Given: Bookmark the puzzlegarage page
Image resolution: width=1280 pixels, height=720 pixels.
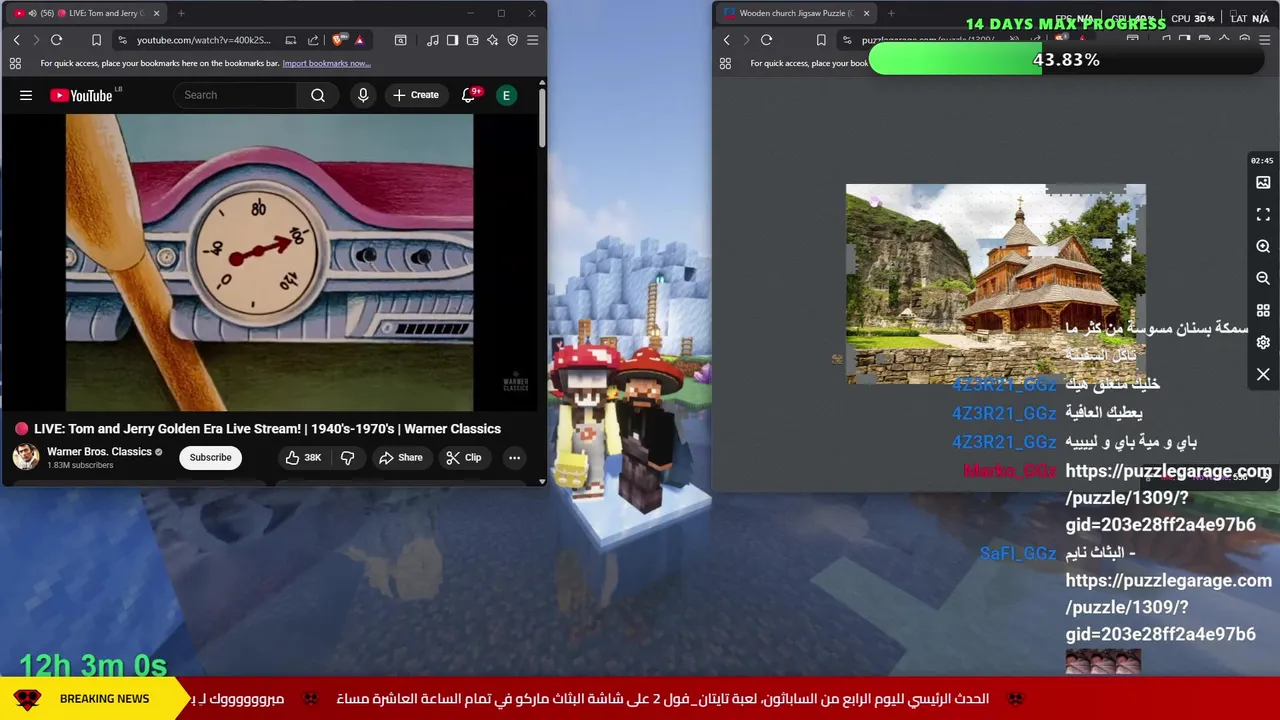Looking at the screenshot, I should coord(821,40).
